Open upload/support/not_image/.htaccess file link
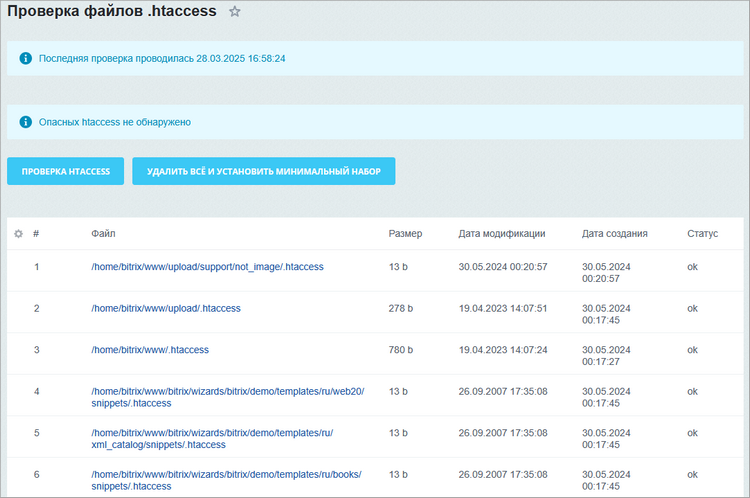Viewport: 750px width, 498px height. click(207, 267)
